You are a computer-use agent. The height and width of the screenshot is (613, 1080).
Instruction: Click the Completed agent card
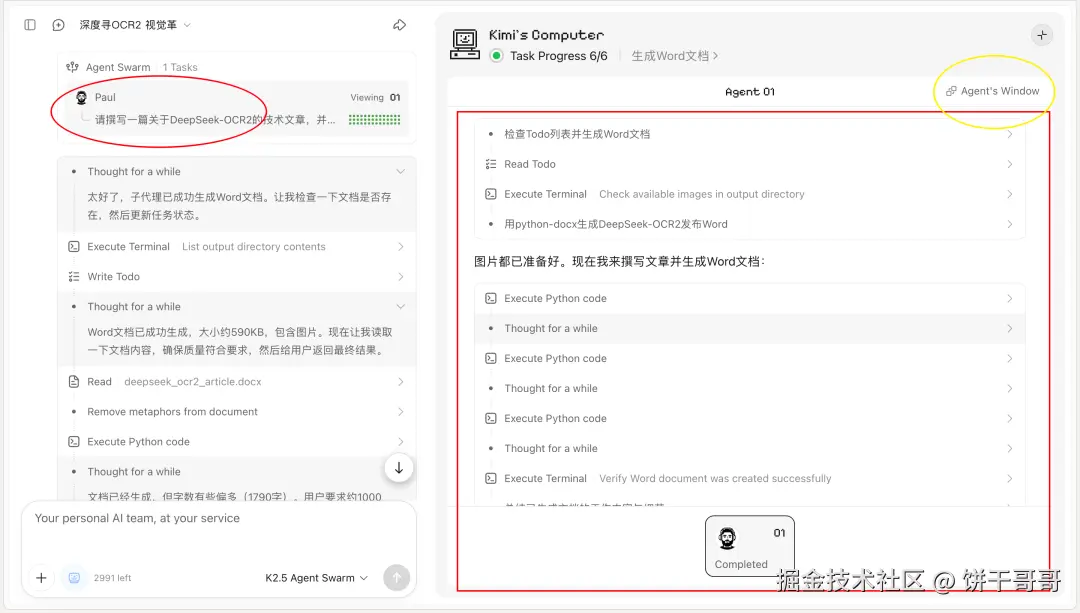click(x=749, y=546)
